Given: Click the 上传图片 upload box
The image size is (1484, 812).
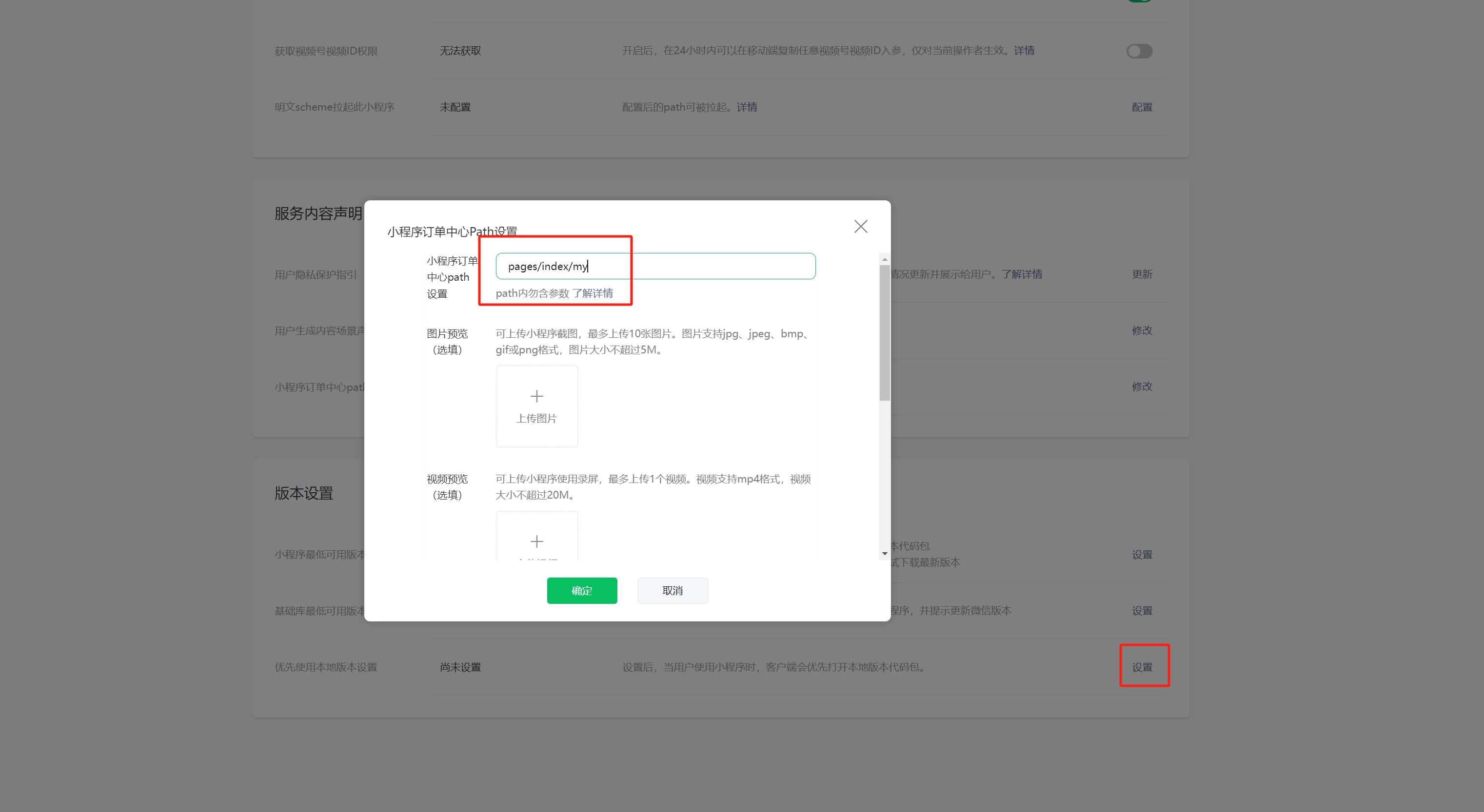Looking at the screenshot, I should 536,406.
